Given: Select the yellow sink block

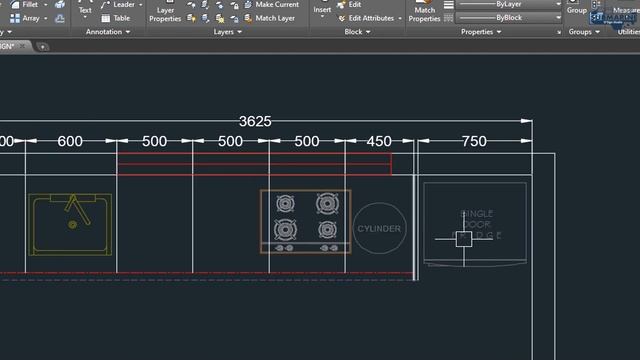Looking at the screenshot, I should point(70,224).
